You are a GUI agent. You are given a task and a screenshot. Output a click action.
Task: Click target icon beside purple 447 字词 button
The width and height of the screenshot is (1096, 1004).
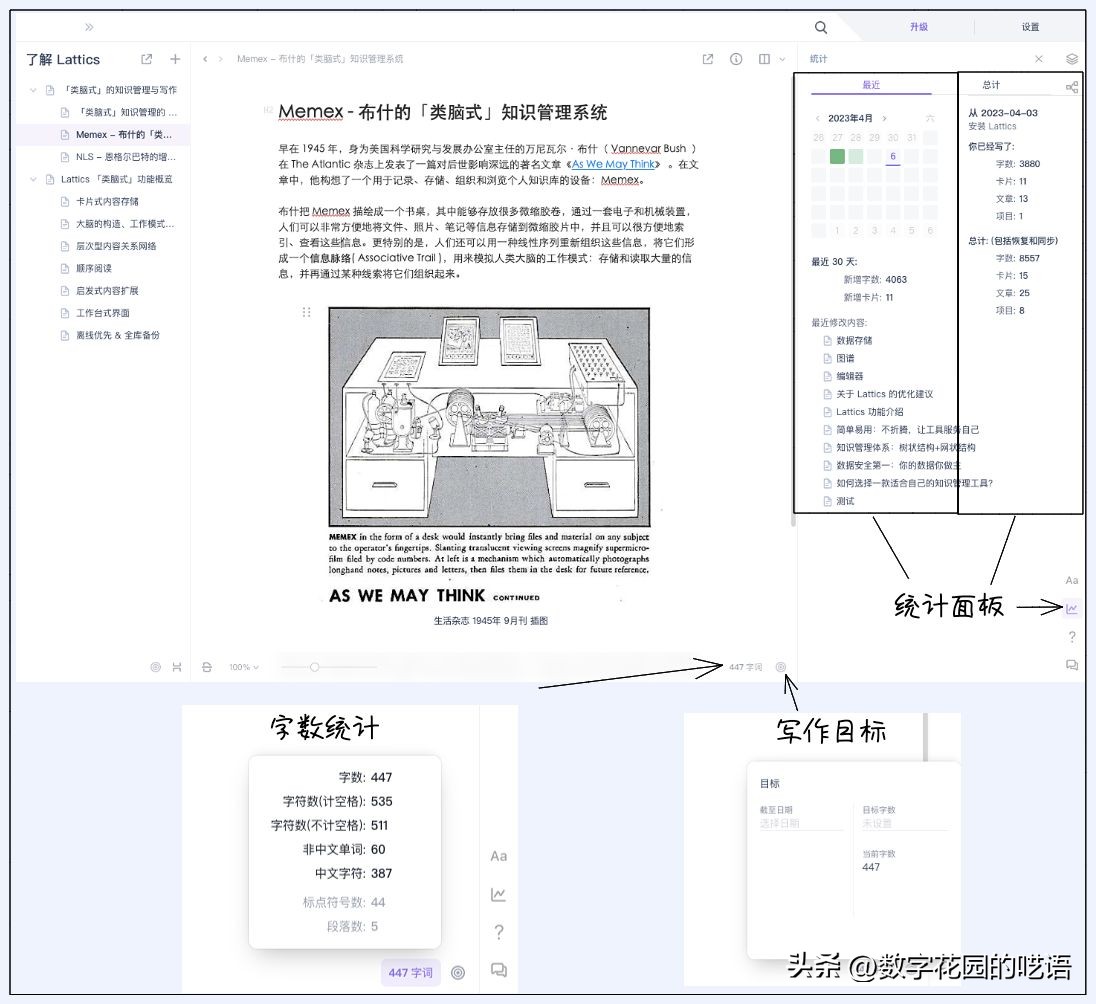(x=458, y=973)
